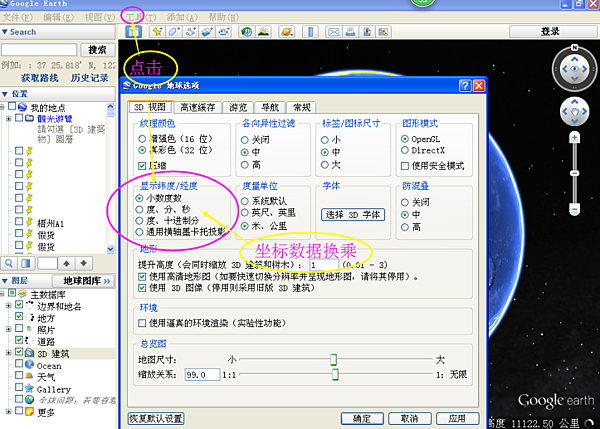Image resolution: width=600 pixels, height=429 pixels.
Task: Click the 搜索 button
Action: [x=98, y=50]
